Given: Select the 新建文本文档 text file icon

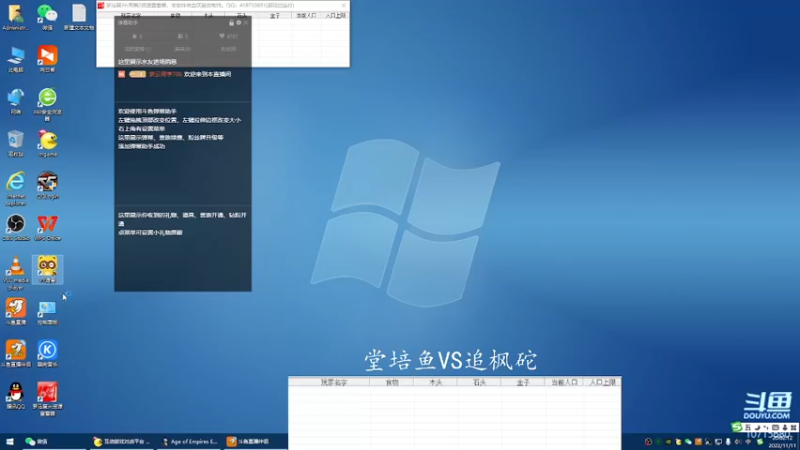Looking at the screenshot, I should (x=79, y=17).
